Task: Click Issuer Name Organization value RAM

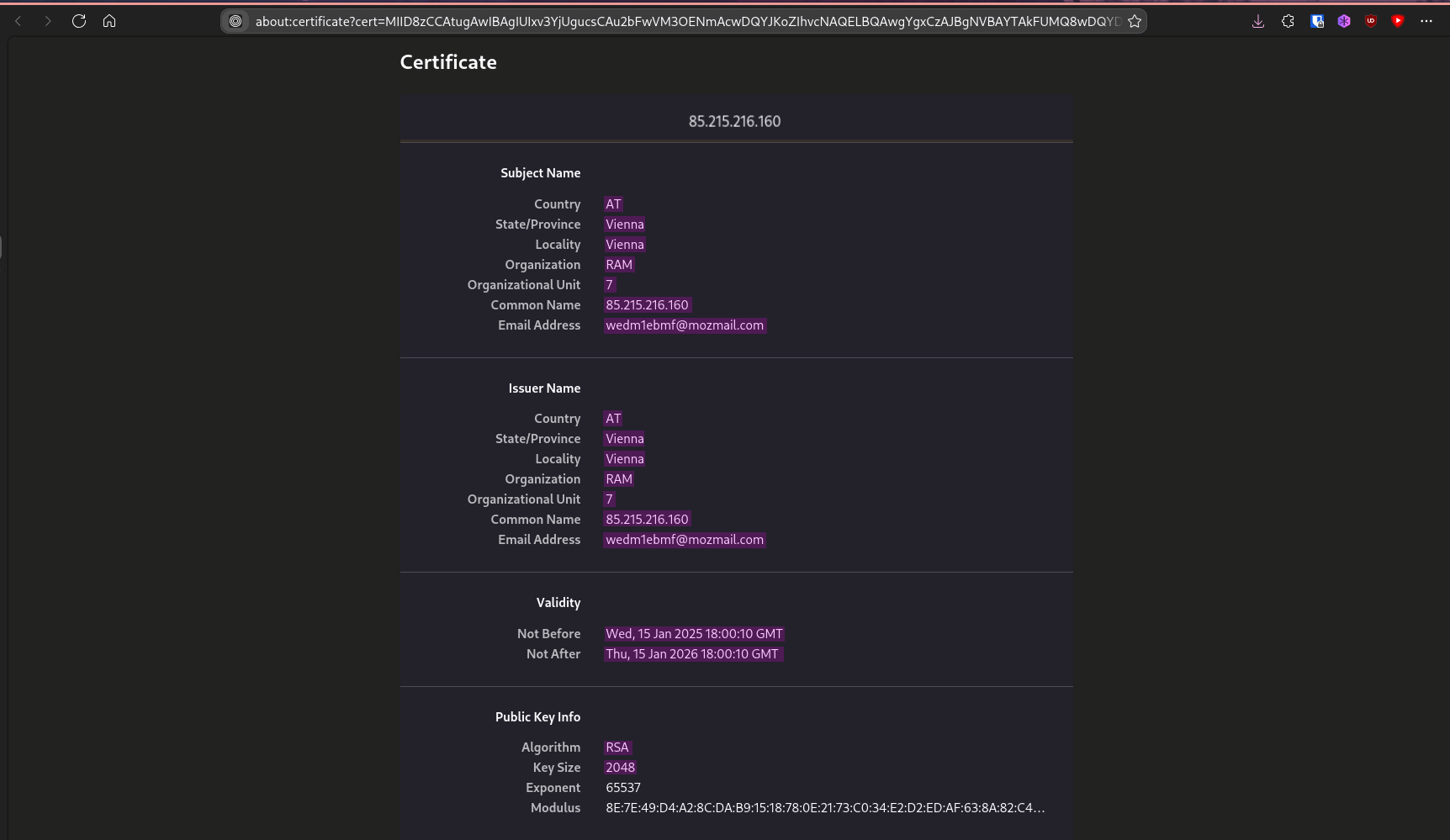Action: pyautogui.click(x=619, y=479)
